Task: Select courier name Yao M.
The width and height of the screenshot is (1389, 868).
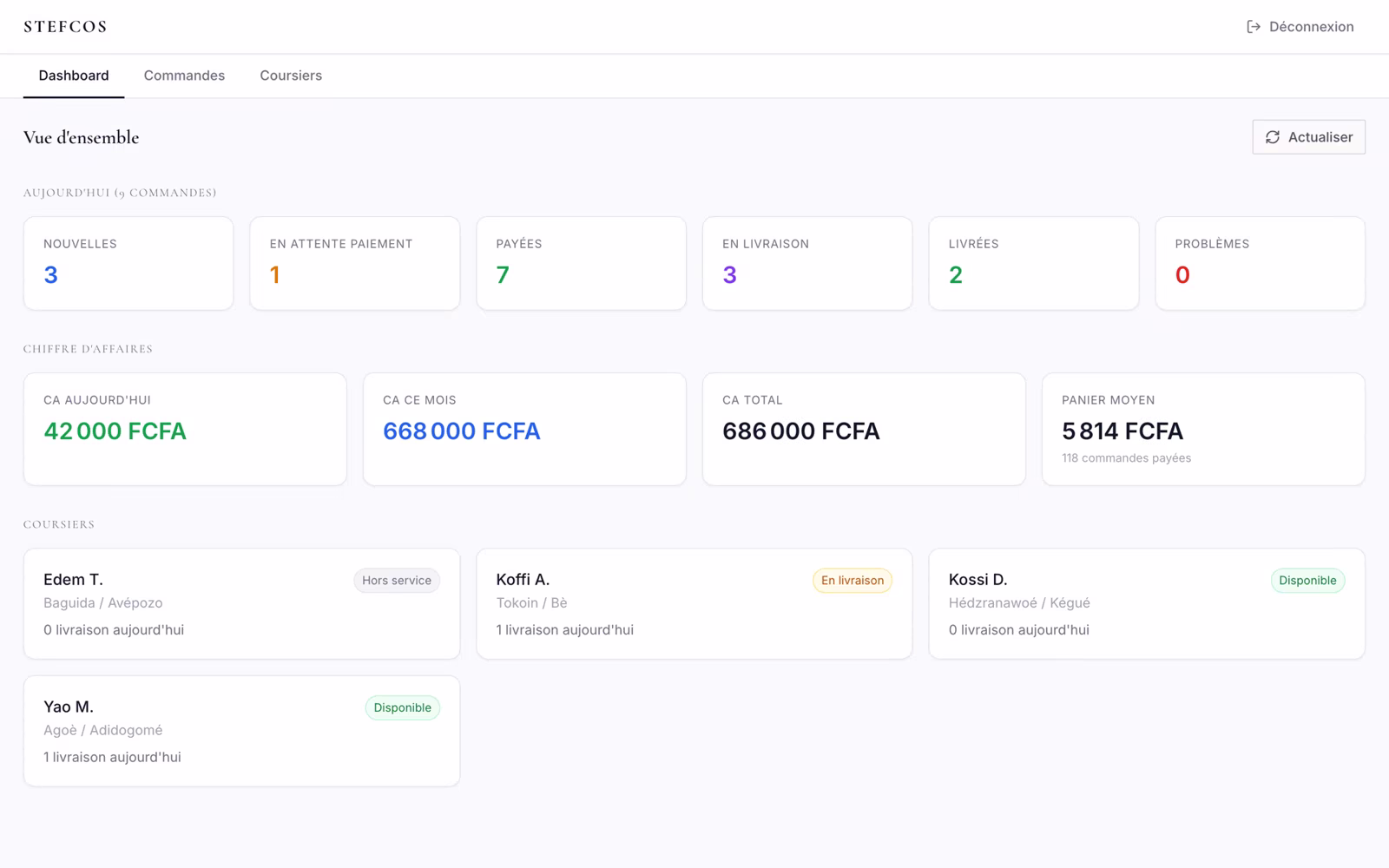Action: (x=69, y=707)
